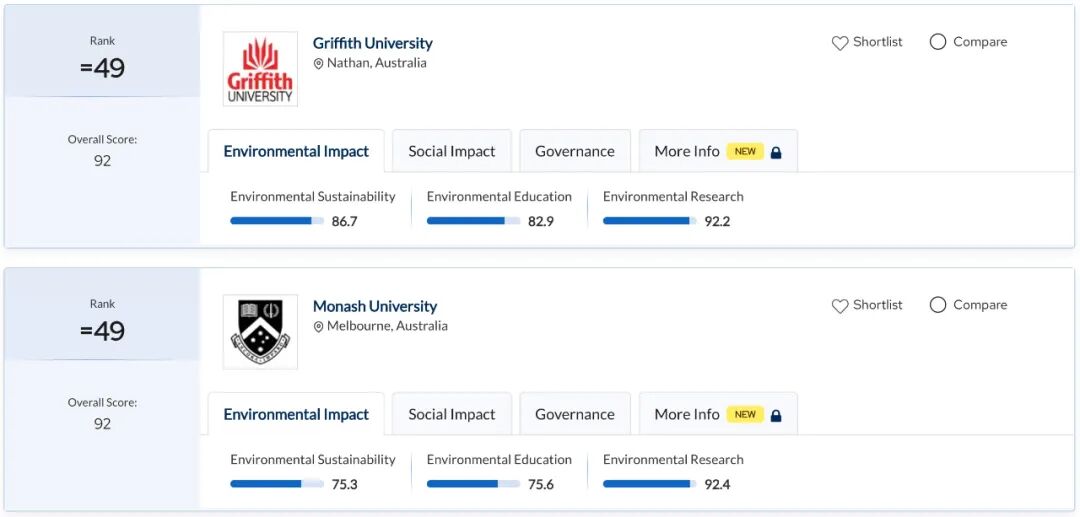Image resolution: width=1080 pixels, height=517 pixels.
Task: Switch to Monash's Social Impact tab
Action: click(451, 415)
